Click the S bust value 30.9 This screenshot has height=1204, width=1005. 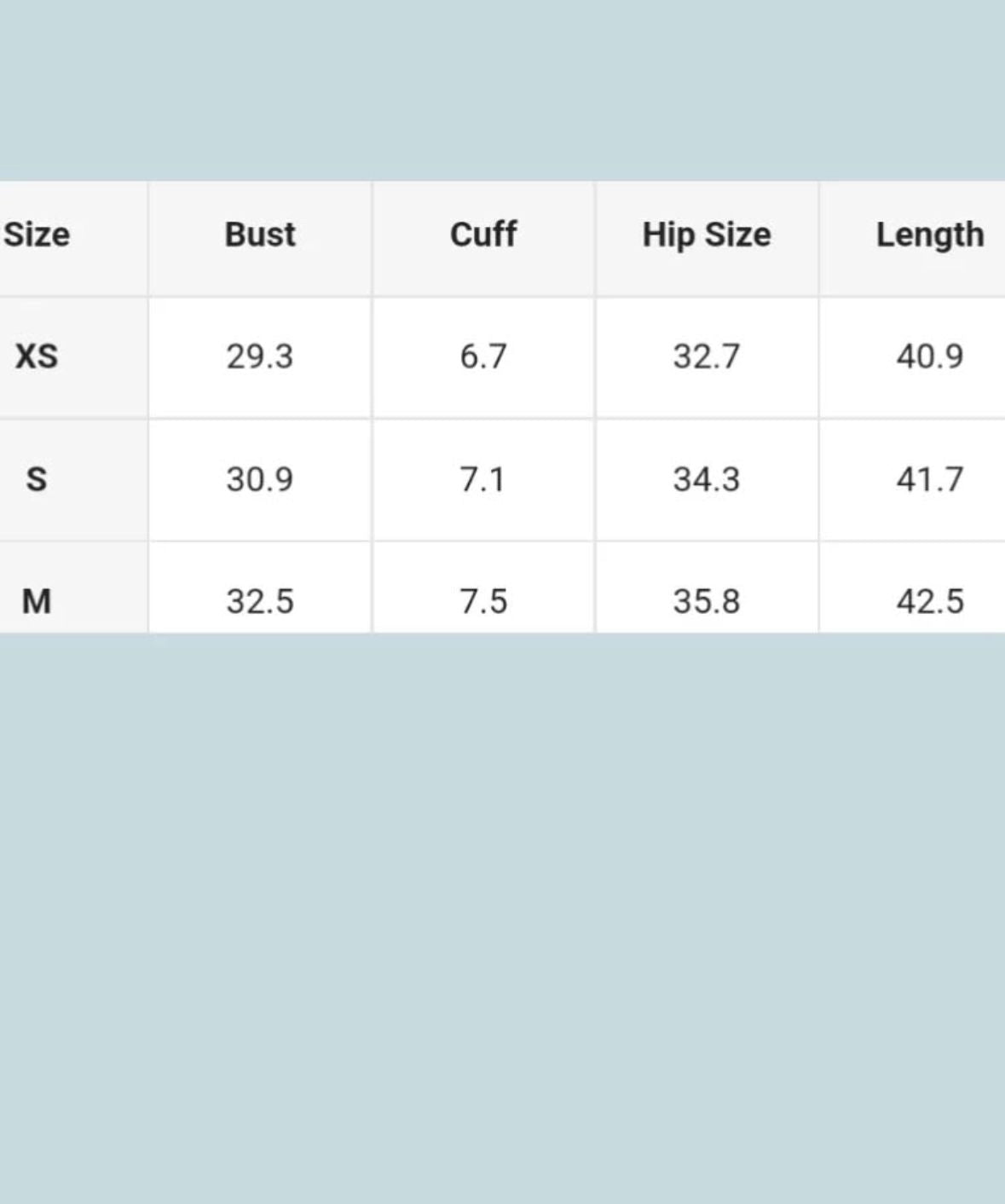260,479
